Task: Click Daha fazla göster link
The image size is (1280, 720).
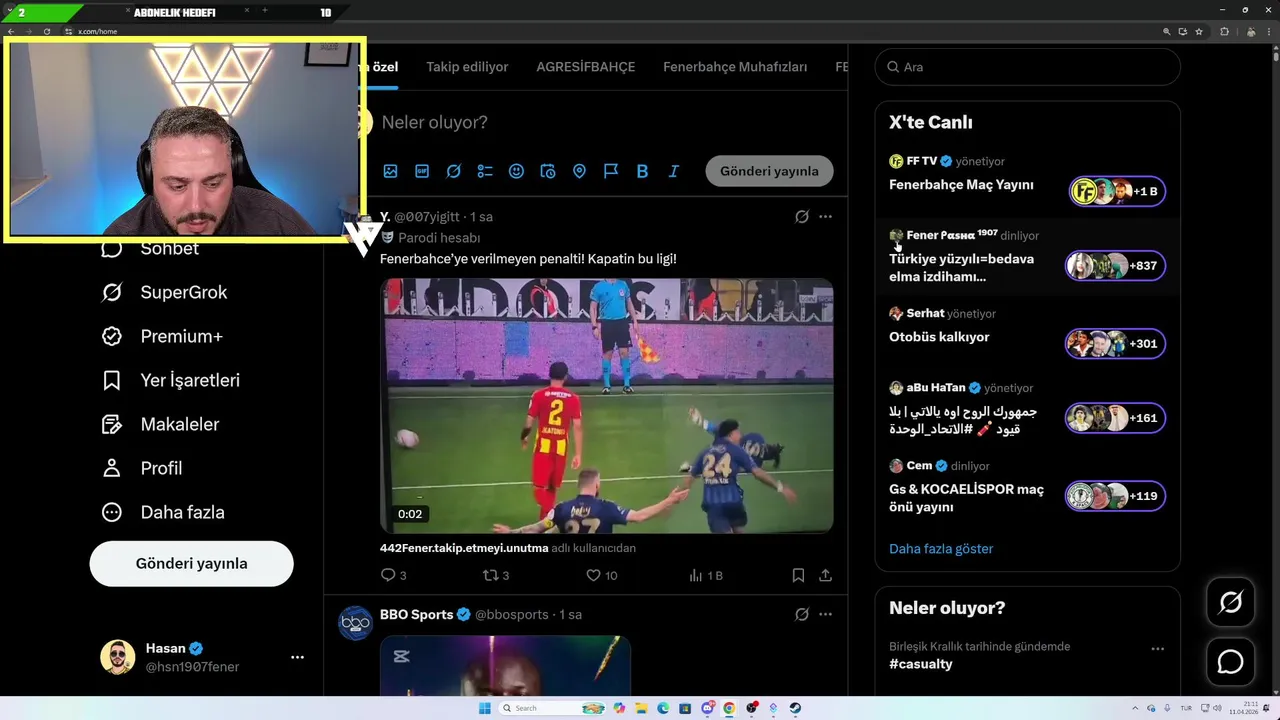Action: (x=941, y=549)
